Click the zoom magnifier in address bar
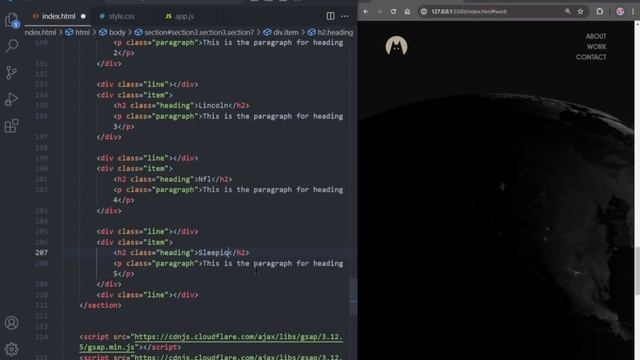The height and width of the screenshot is (360, 640). (x=568, y=11)
